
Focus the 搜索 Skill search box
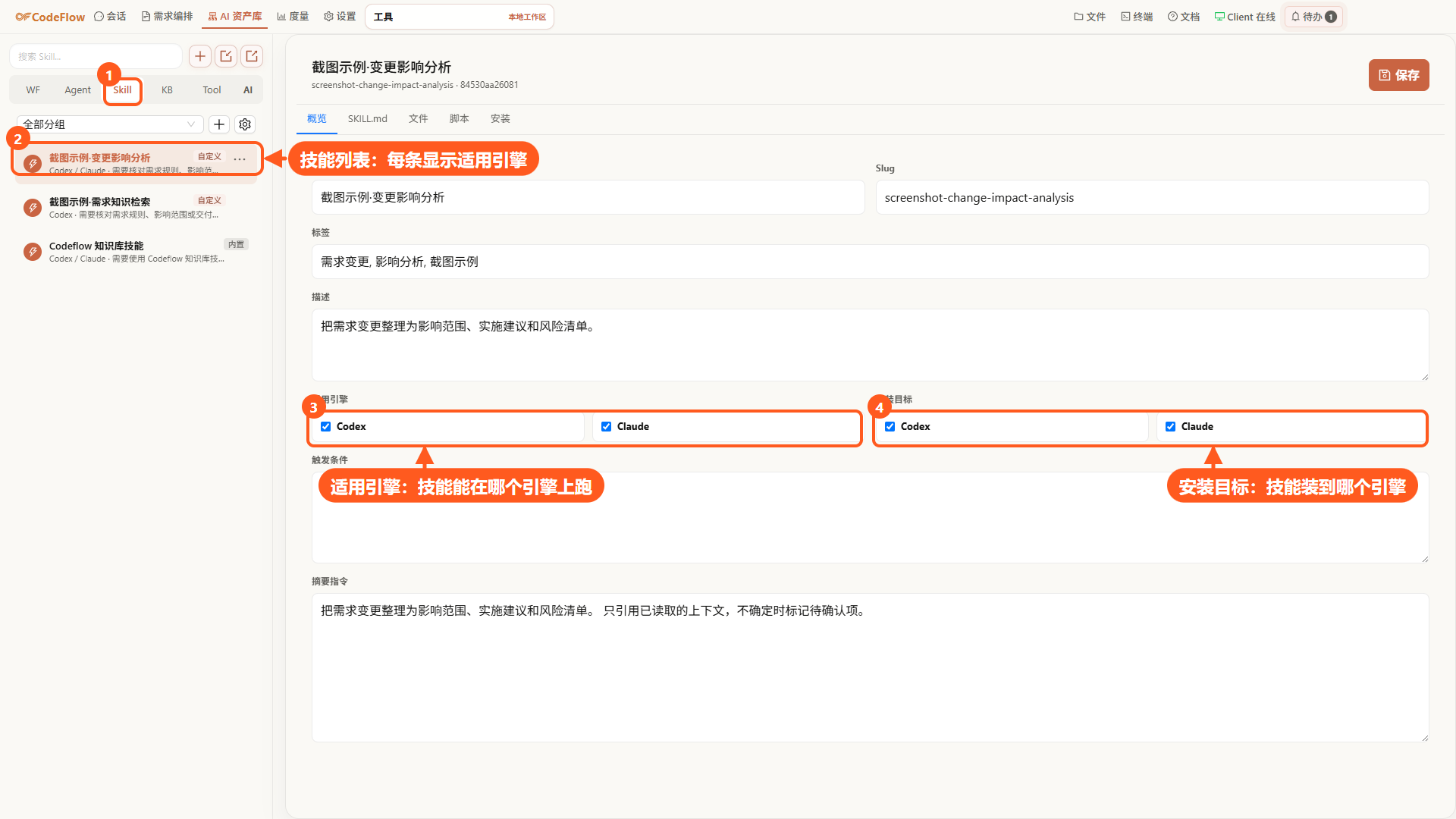[x=96, y=56]
